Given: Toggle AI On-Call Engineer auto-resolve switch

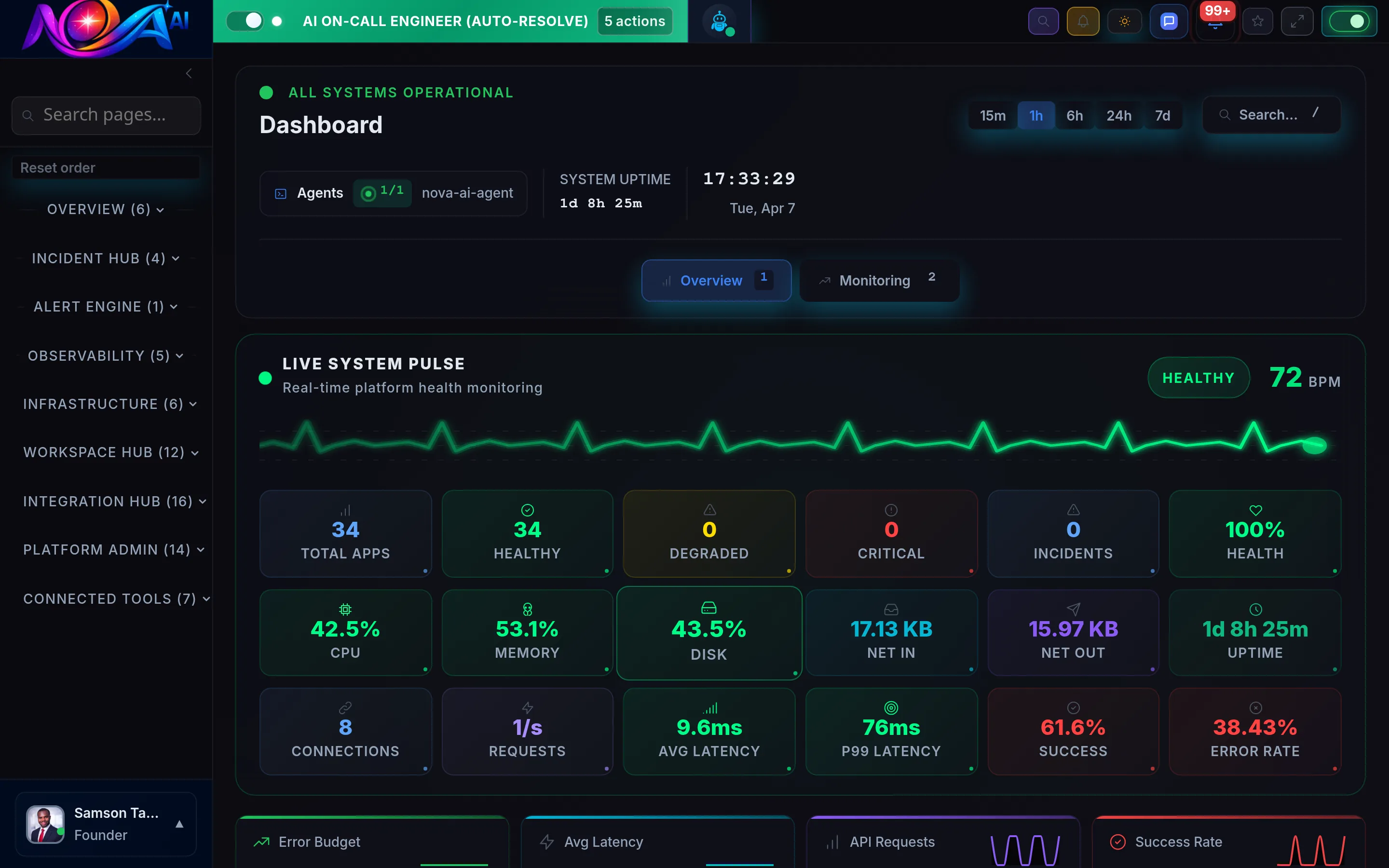Looking at the screenshot, I should tap(245, 21).
